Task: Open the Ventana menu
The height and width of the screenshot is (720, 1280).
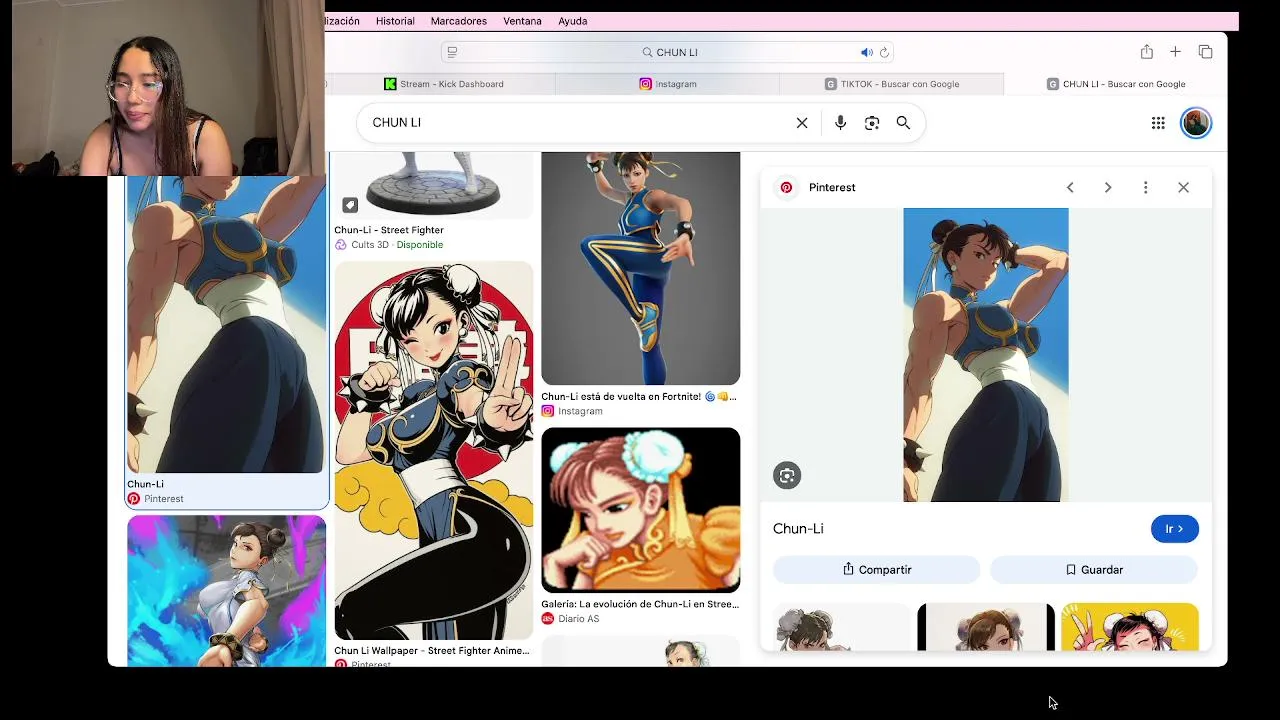Action: 522,21
